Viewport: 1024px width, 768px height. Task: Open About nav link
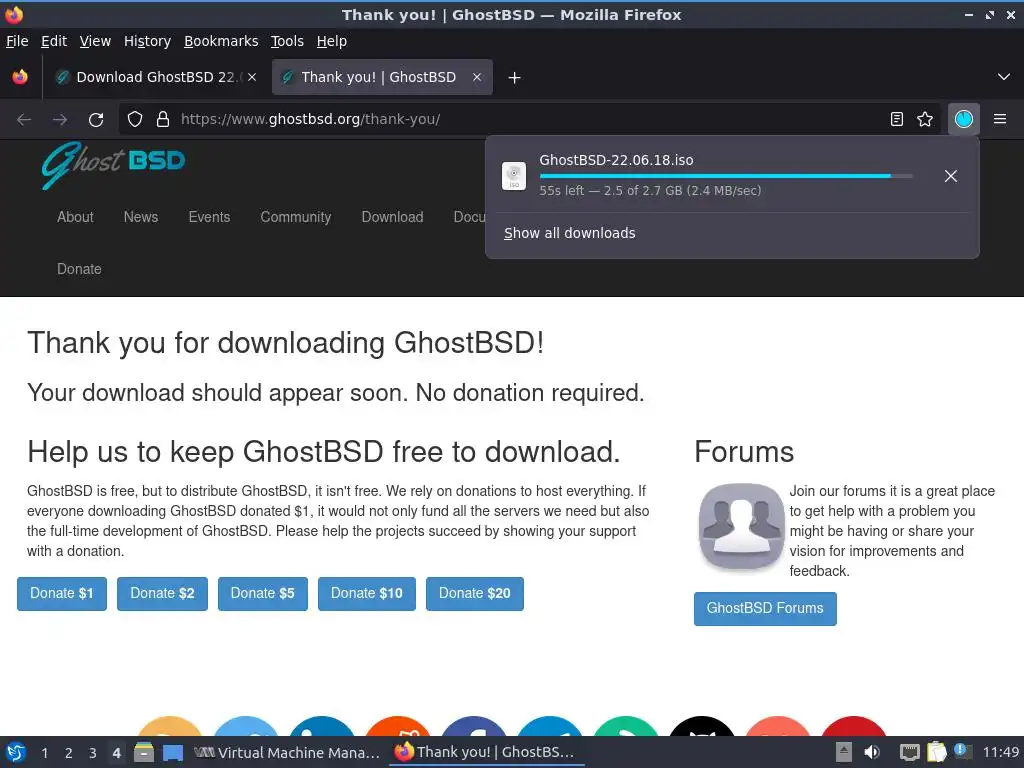[75, 217]
